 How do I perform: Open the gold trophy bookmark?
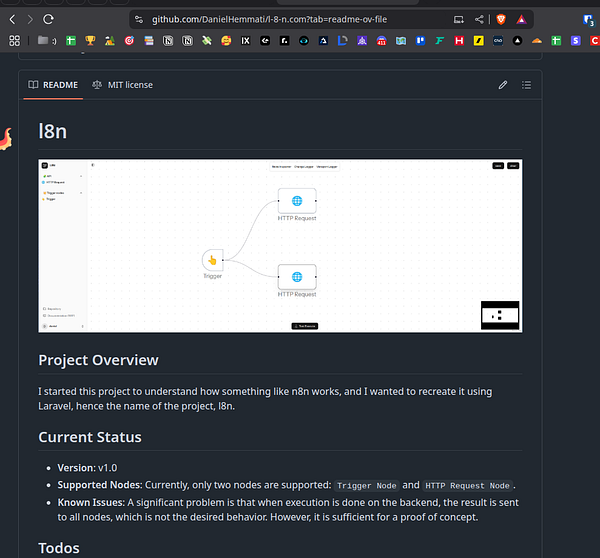pos(90,41)
